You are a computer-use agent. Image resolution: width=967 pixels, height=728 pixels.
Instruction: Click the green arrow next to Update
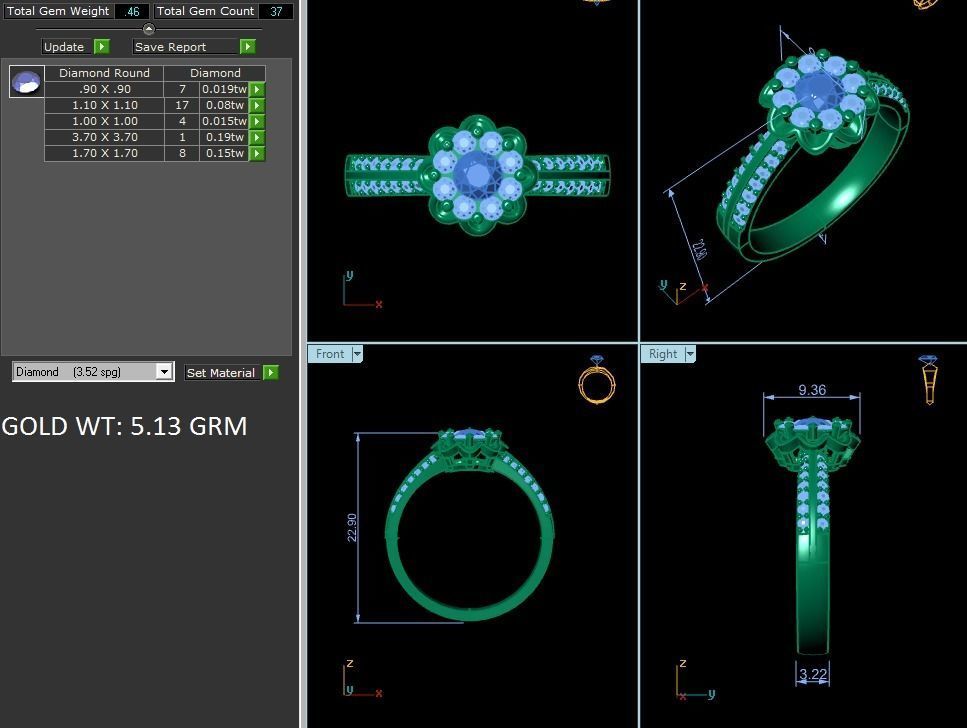(102, 47)
